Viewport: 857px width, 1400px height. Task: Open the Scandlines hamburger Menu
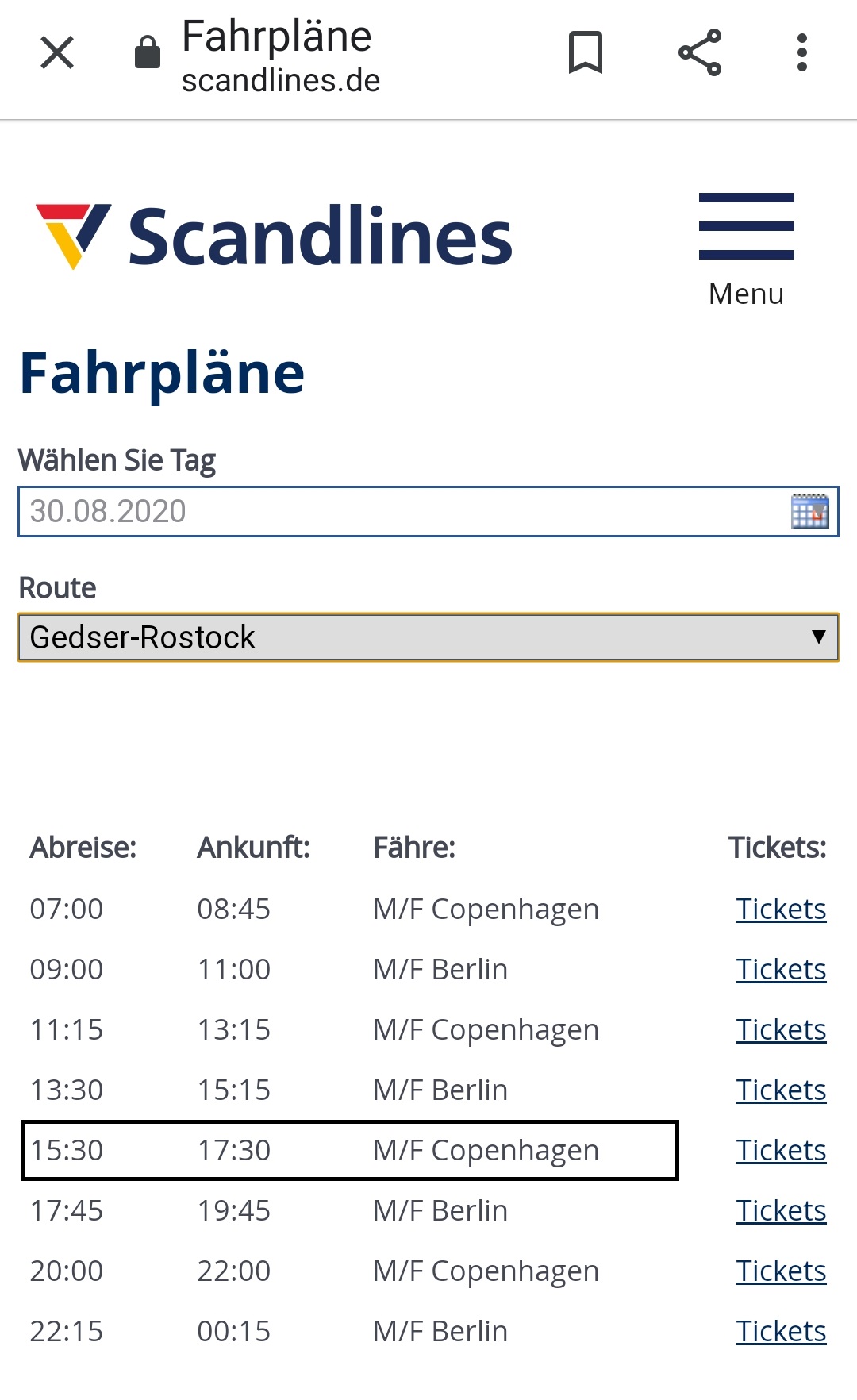pyautogui.click(x=746, y=248)
